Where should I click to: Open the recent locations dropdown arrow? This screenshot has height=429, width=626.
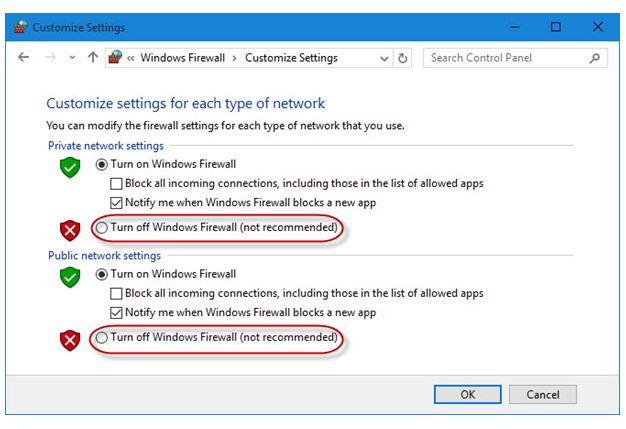pyautogui.click(x=72, y=58)
